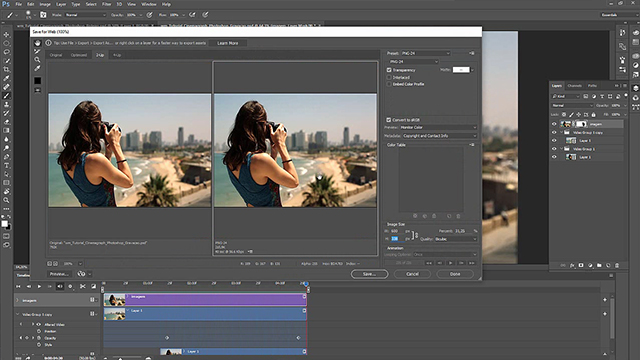Click the new group folder icon
This screenshot has width=640, height=360.
(x=599, y=265)
